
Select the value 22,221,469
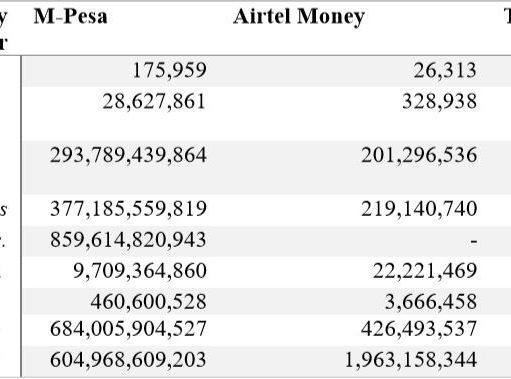[x=425, y=271]
